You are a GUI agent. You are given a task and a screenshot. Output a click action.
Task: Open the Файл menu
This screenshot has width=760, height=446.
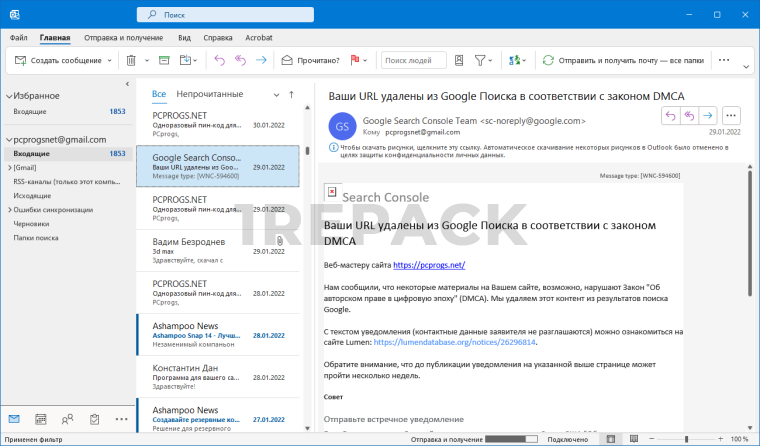pos(18,37)
